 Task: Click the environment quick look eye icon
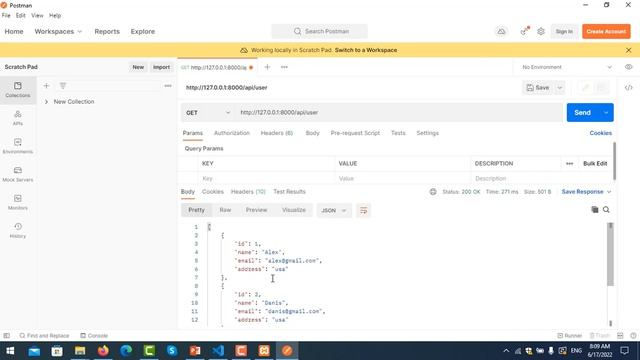629,67
